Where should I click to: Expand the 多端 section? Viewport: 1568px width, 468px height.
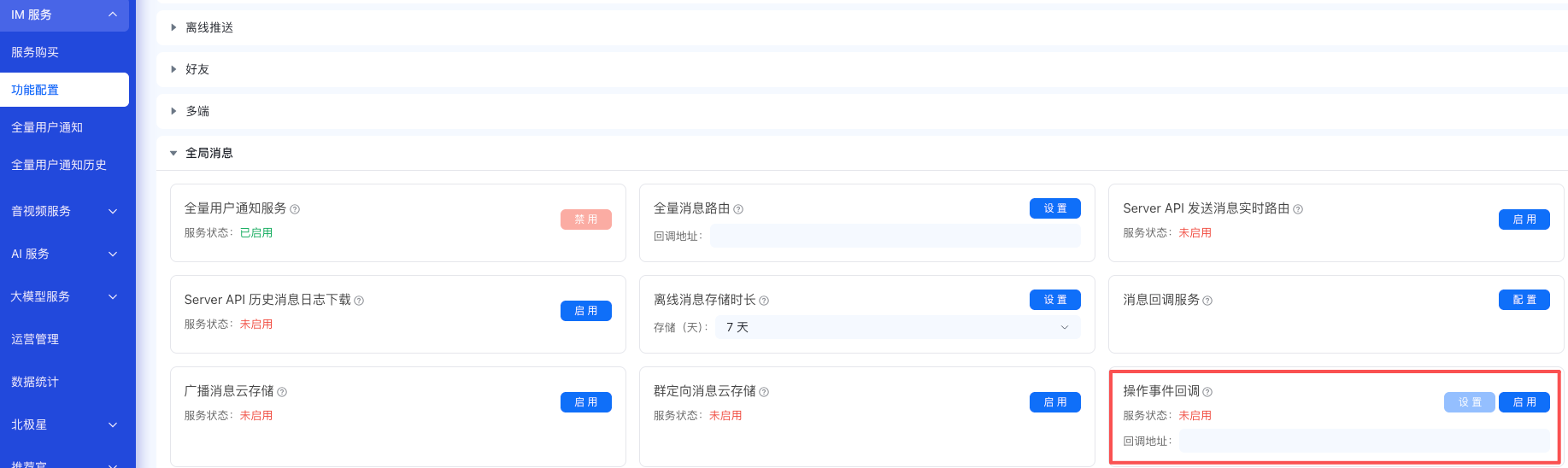(x=197, y=111)
